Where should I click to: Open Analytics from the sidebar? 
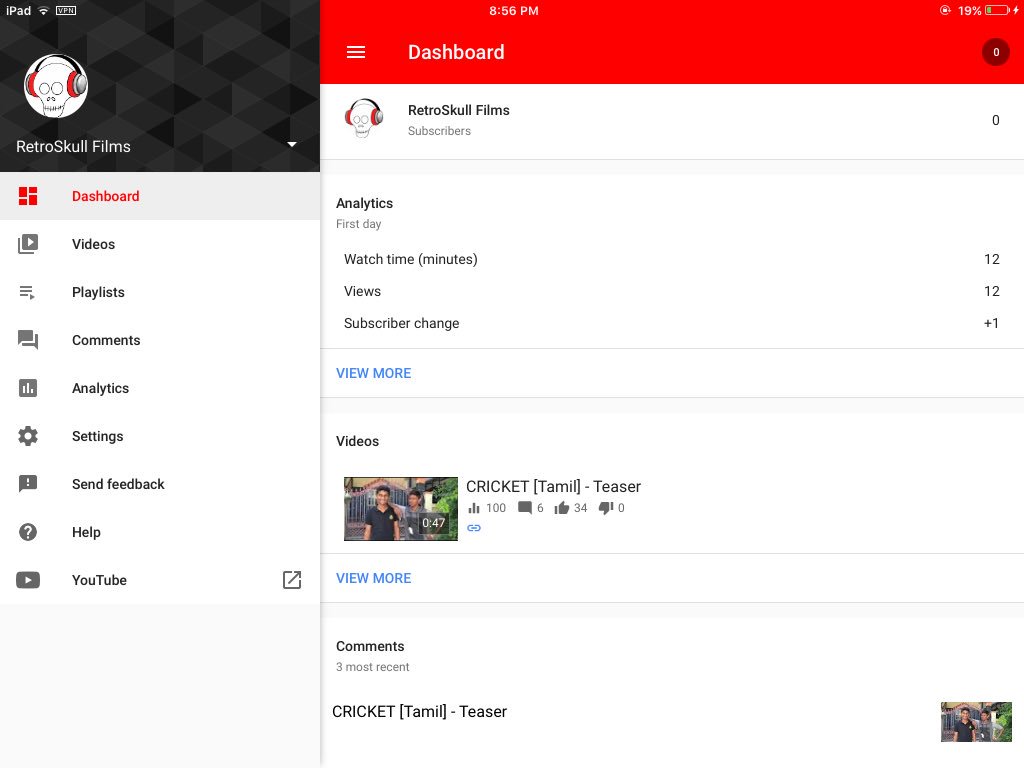160,388
